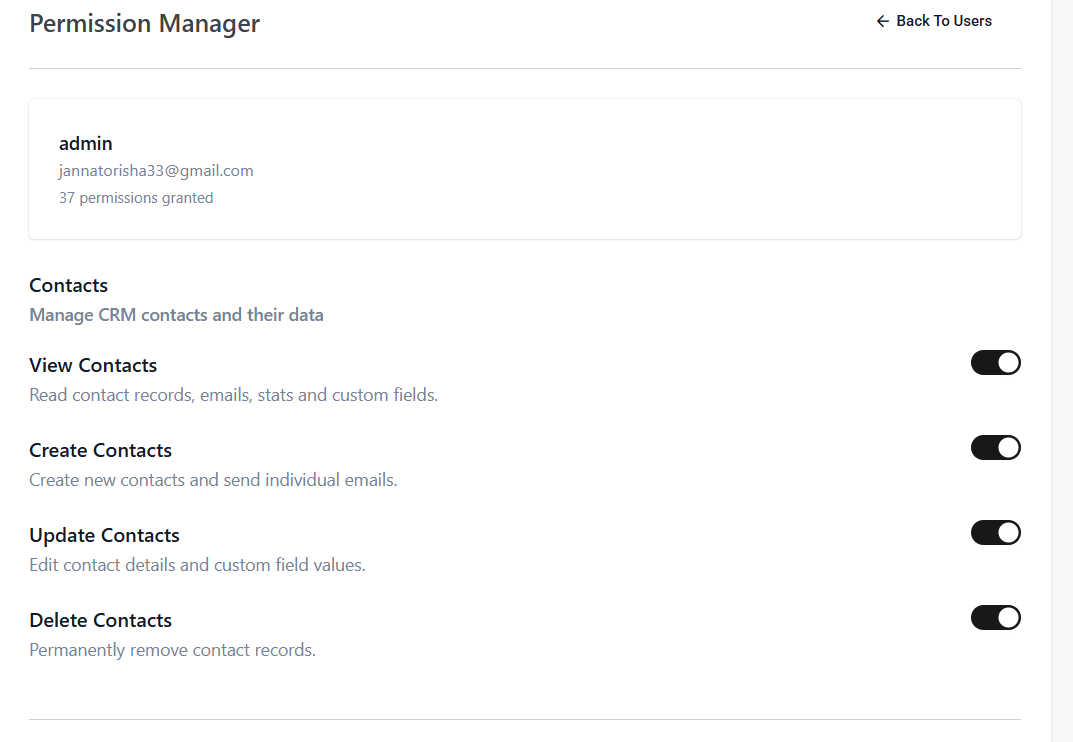Toggle the View Contacts permission switch

click(996, 363)
